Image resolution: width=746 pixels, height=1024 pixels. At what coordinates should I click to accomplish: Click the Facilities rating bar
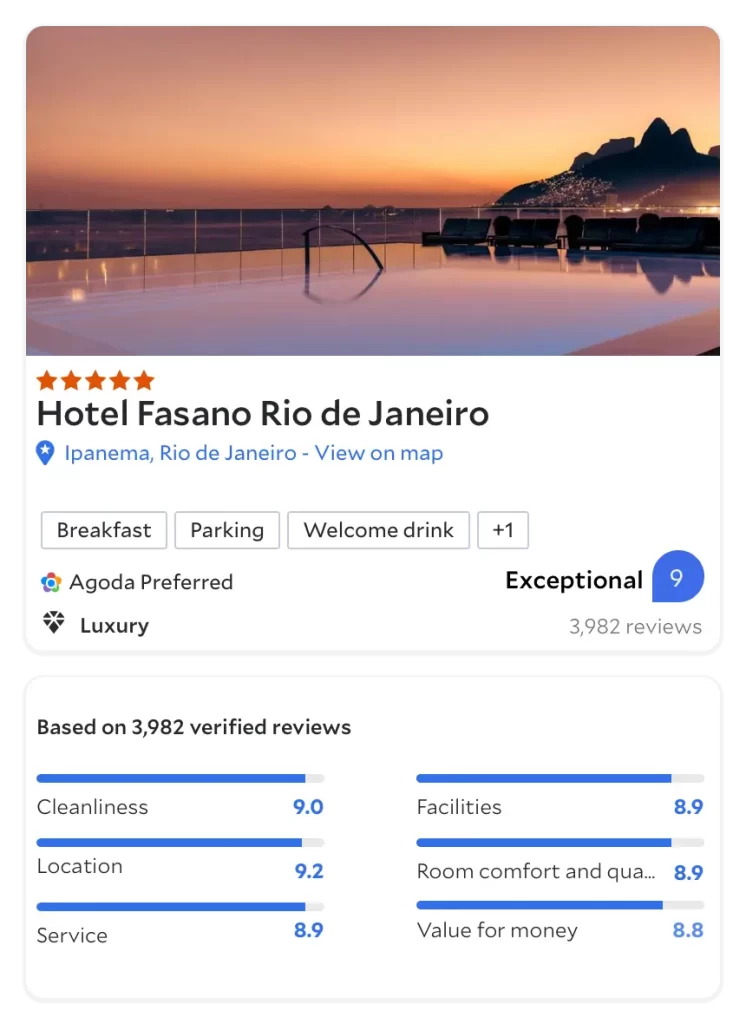[x=559, y=778]
